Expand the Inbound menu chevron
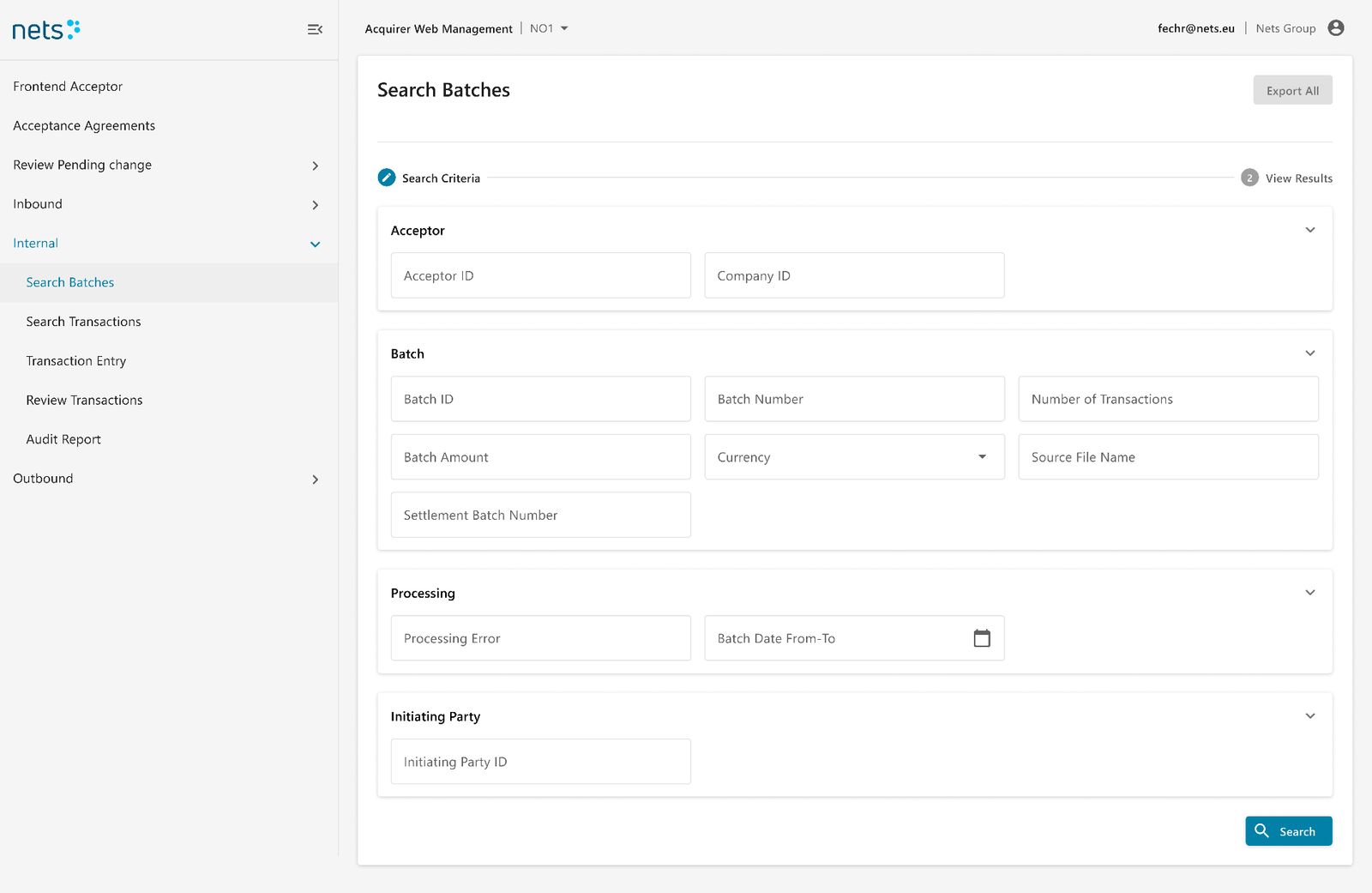This screenshot has width=1372, height=893. point(315,205)
